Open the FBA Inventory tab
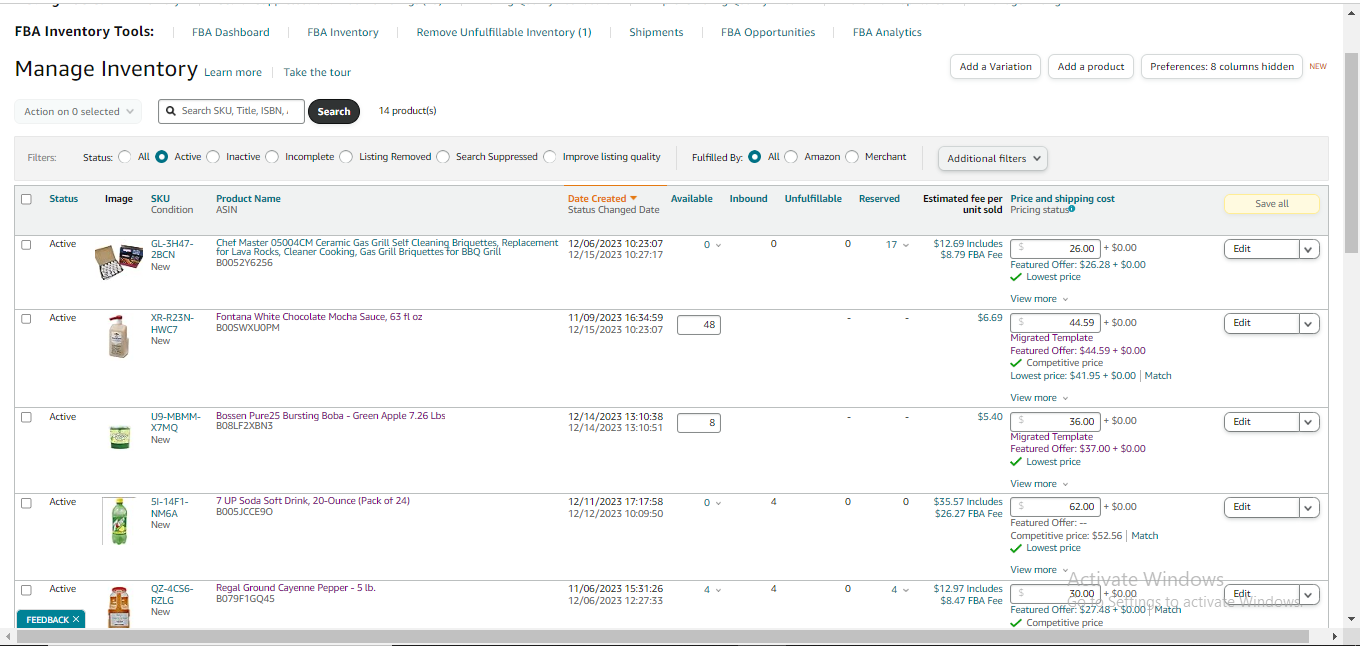 343,32
